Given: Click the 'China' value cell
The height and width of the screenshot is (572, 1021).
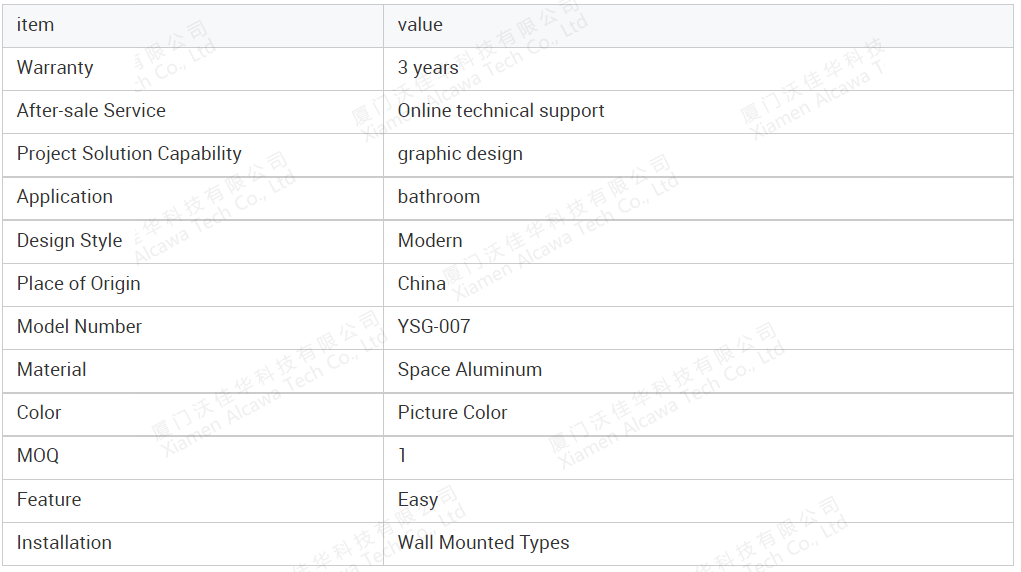Looking at the screenshot, I should click(x=698, y=285).
